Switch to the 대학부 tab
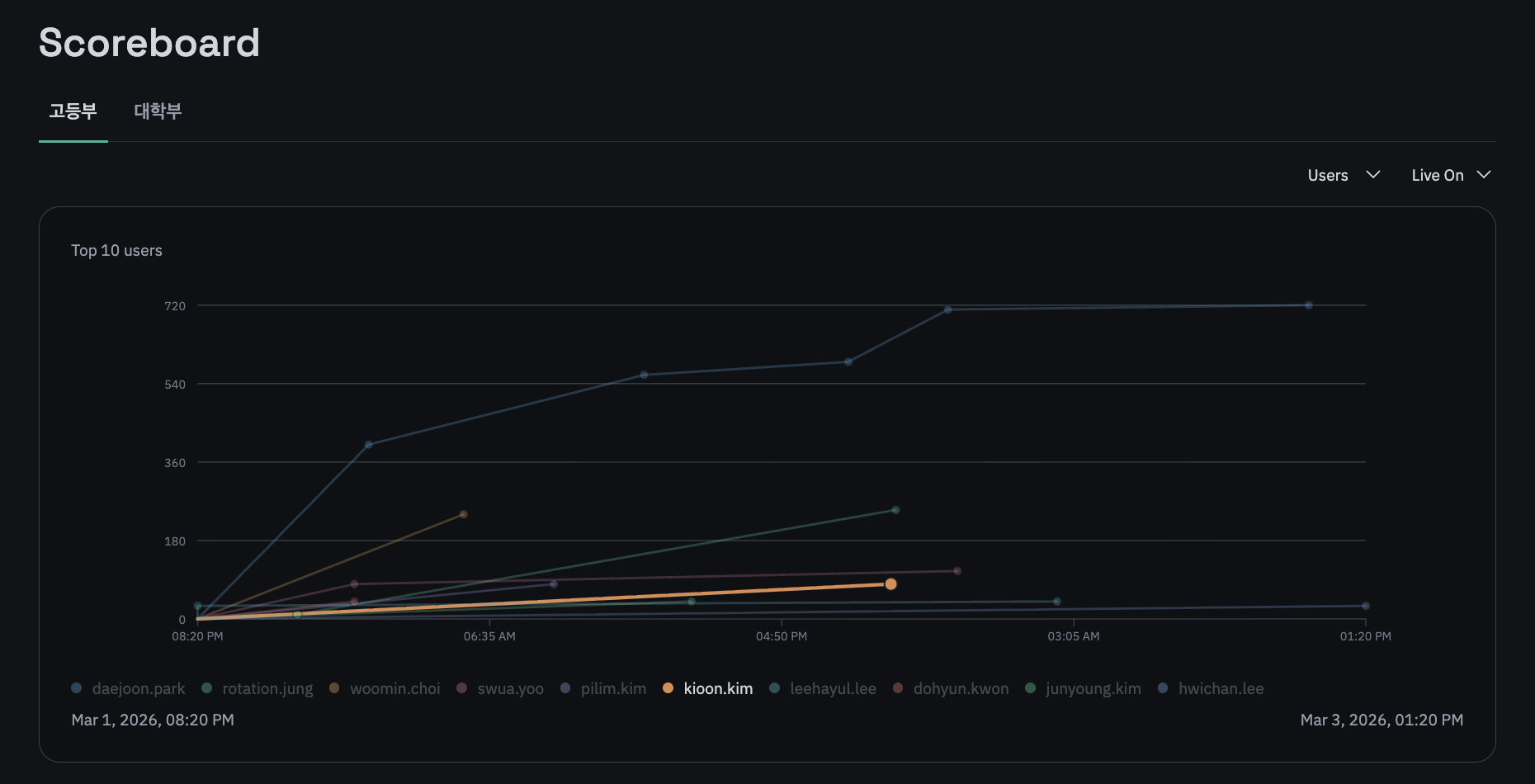Screen dimensions: 1535x784 point(159,111)
